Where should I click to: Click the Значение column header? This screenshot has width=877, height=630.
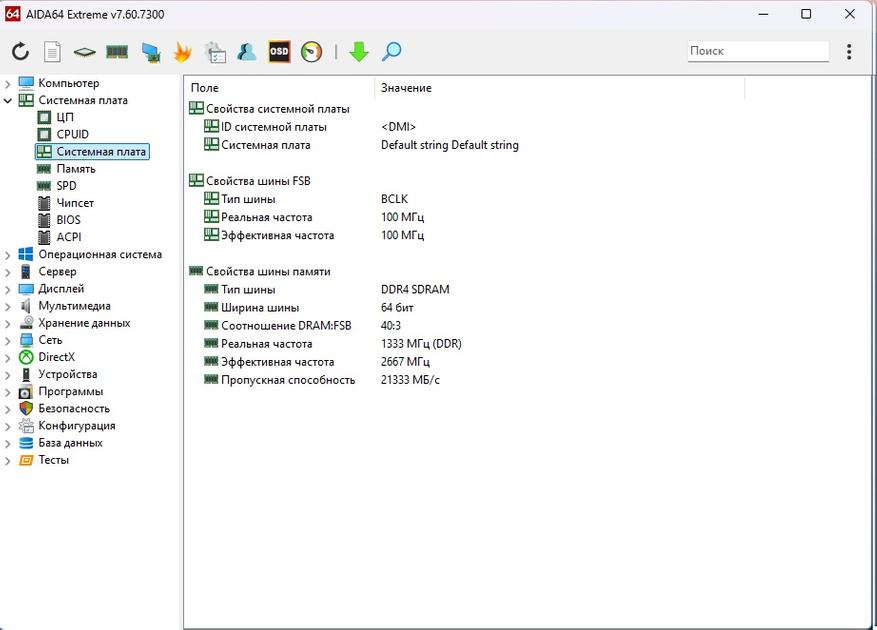coord(406,88)
